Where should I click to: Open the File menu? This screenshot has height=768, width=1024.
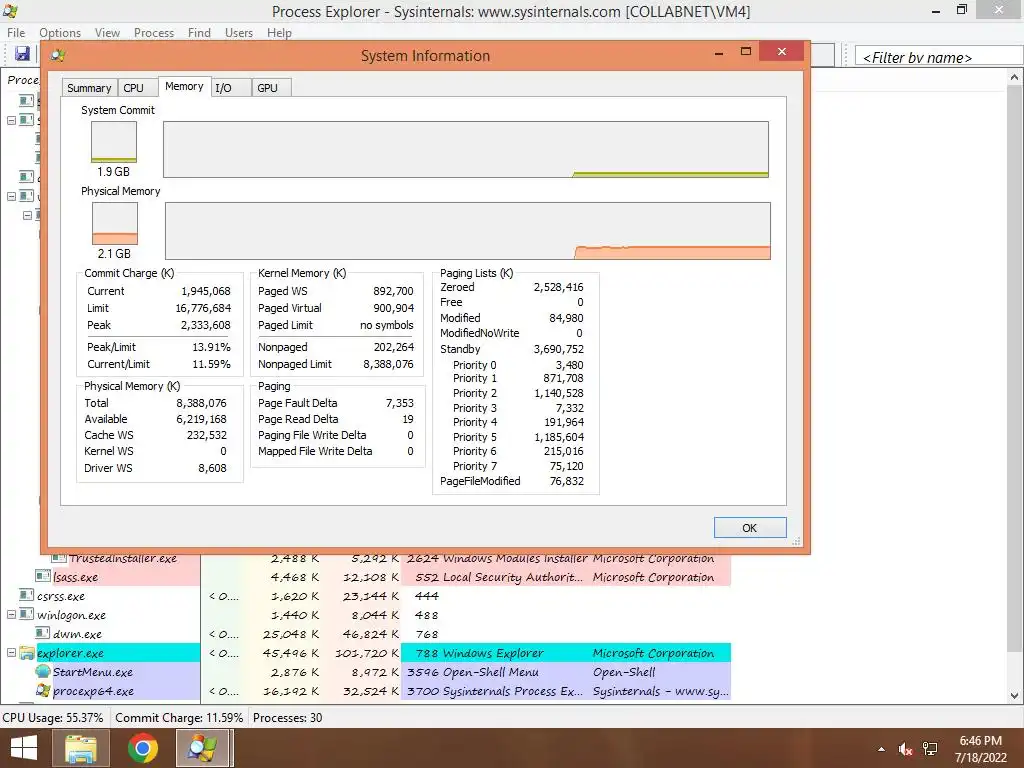coord(16,33)
